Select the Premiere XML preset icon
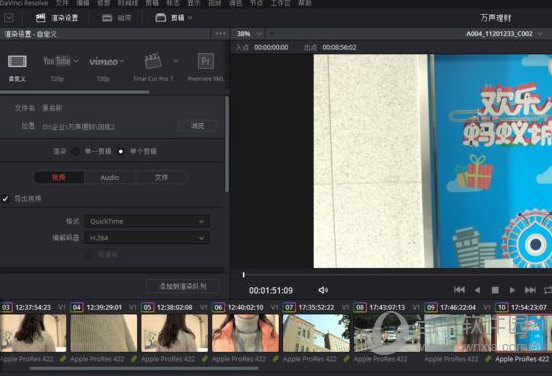 point(206,61)
